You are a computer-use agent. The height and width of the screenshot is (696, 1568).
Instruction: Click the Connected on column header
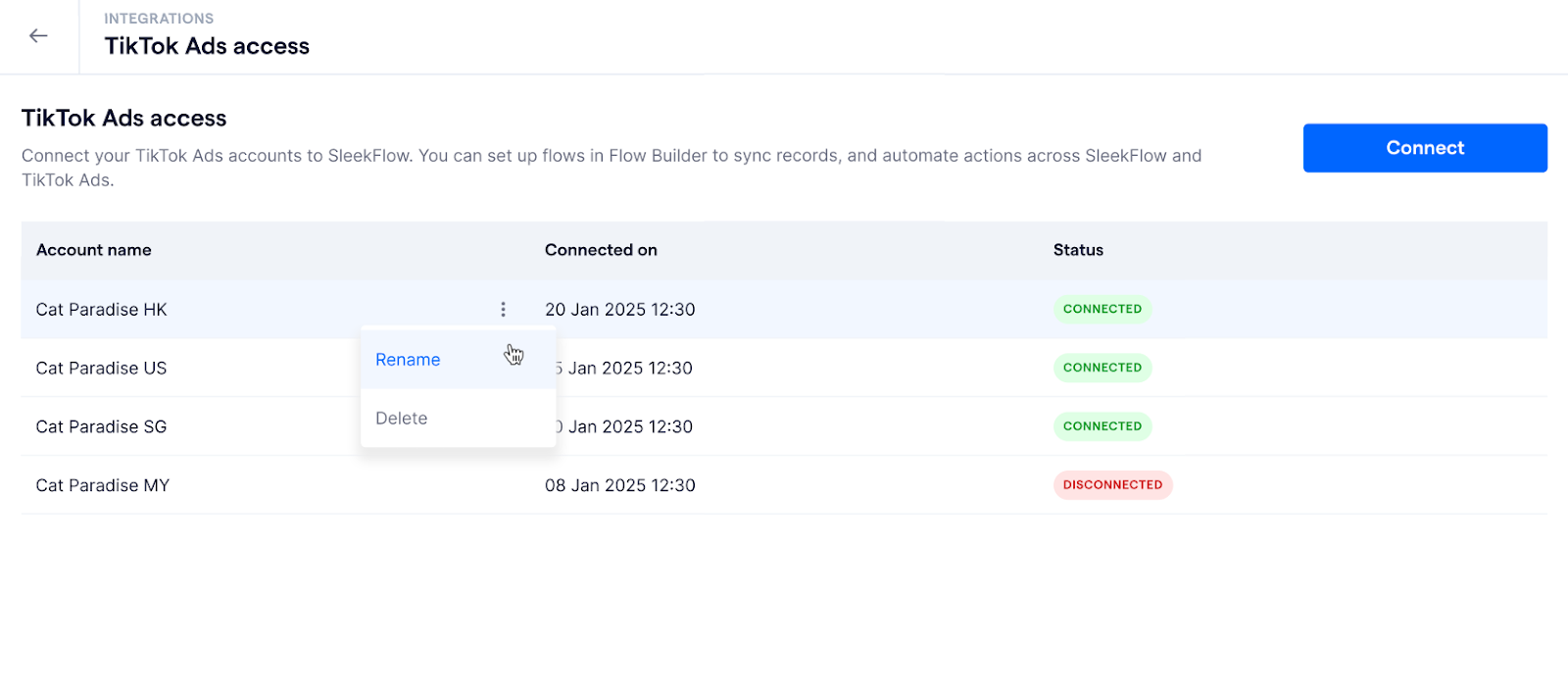(601, 250)
